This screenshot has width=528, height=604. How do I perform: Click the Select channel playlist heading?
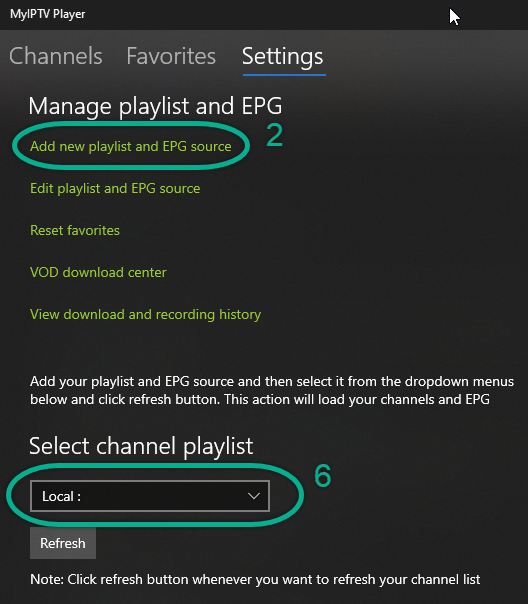pos(141,447)
